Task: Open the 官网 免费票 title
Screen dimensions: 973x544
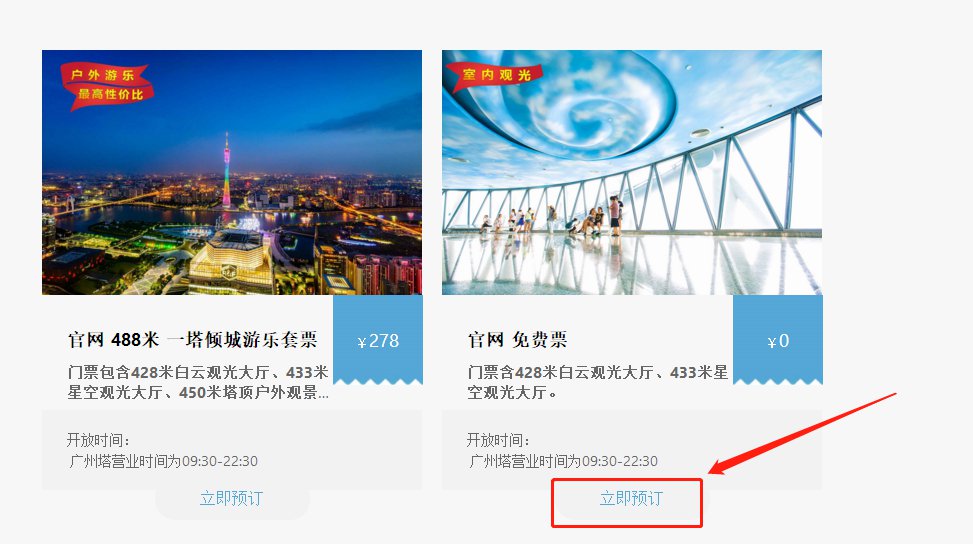Action: pos(517,340)
